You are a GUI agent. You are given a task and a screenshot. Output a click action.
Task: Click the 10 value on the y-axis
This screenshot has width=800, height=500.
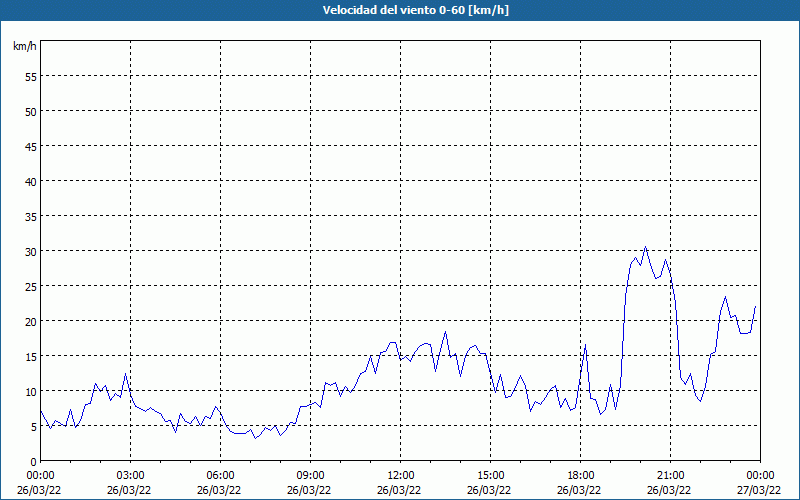coord(31,391)
